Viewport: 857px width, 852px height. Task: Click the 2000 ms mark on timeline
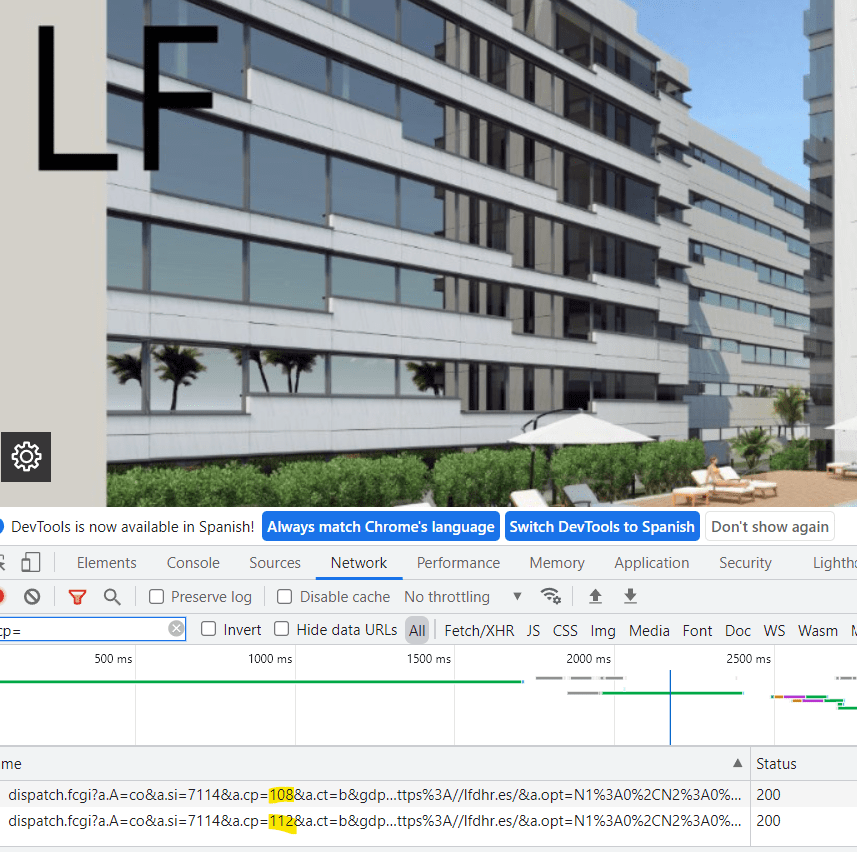tap(588, 659)
